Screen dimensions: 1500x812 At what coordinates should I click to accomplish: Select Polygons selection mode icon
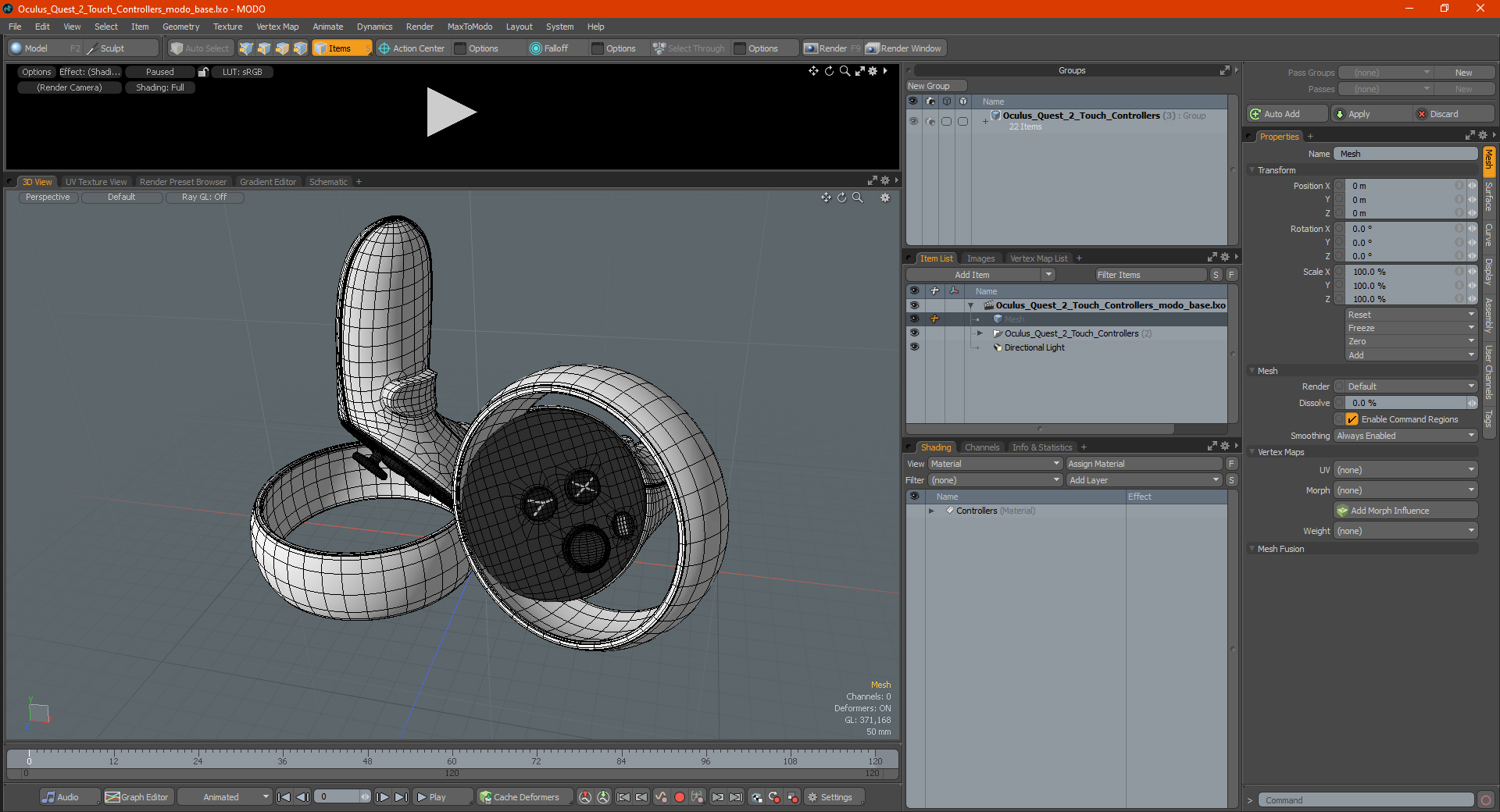282,48
